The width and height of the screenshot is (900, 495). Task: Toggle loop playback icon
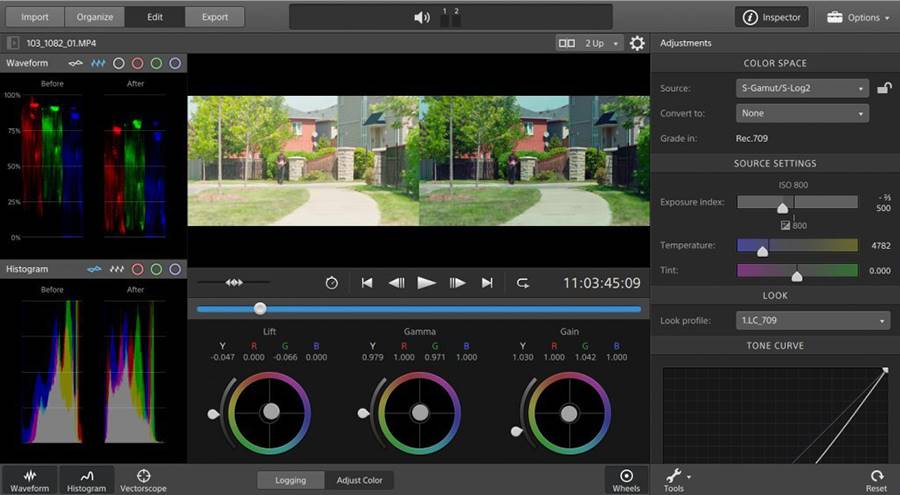523,283
